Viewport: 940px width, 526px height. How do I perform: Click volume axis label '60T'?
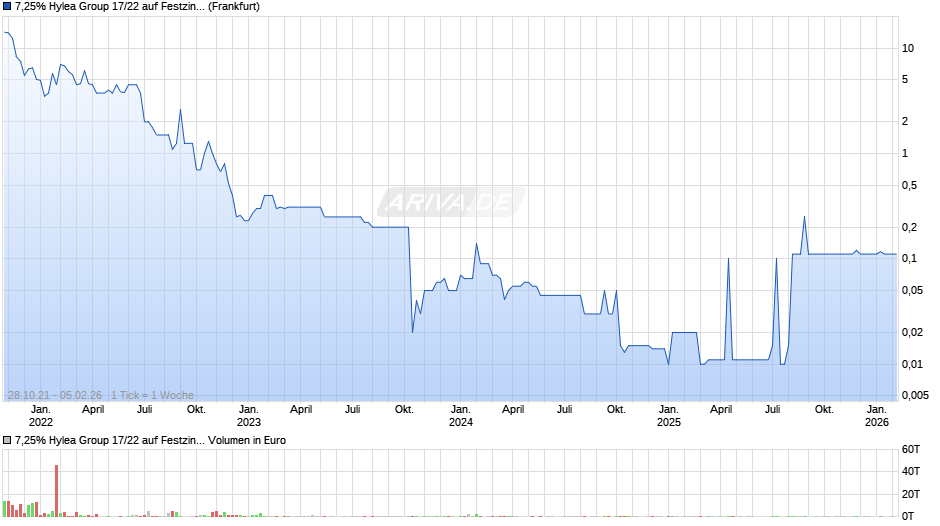coord(911,449)
